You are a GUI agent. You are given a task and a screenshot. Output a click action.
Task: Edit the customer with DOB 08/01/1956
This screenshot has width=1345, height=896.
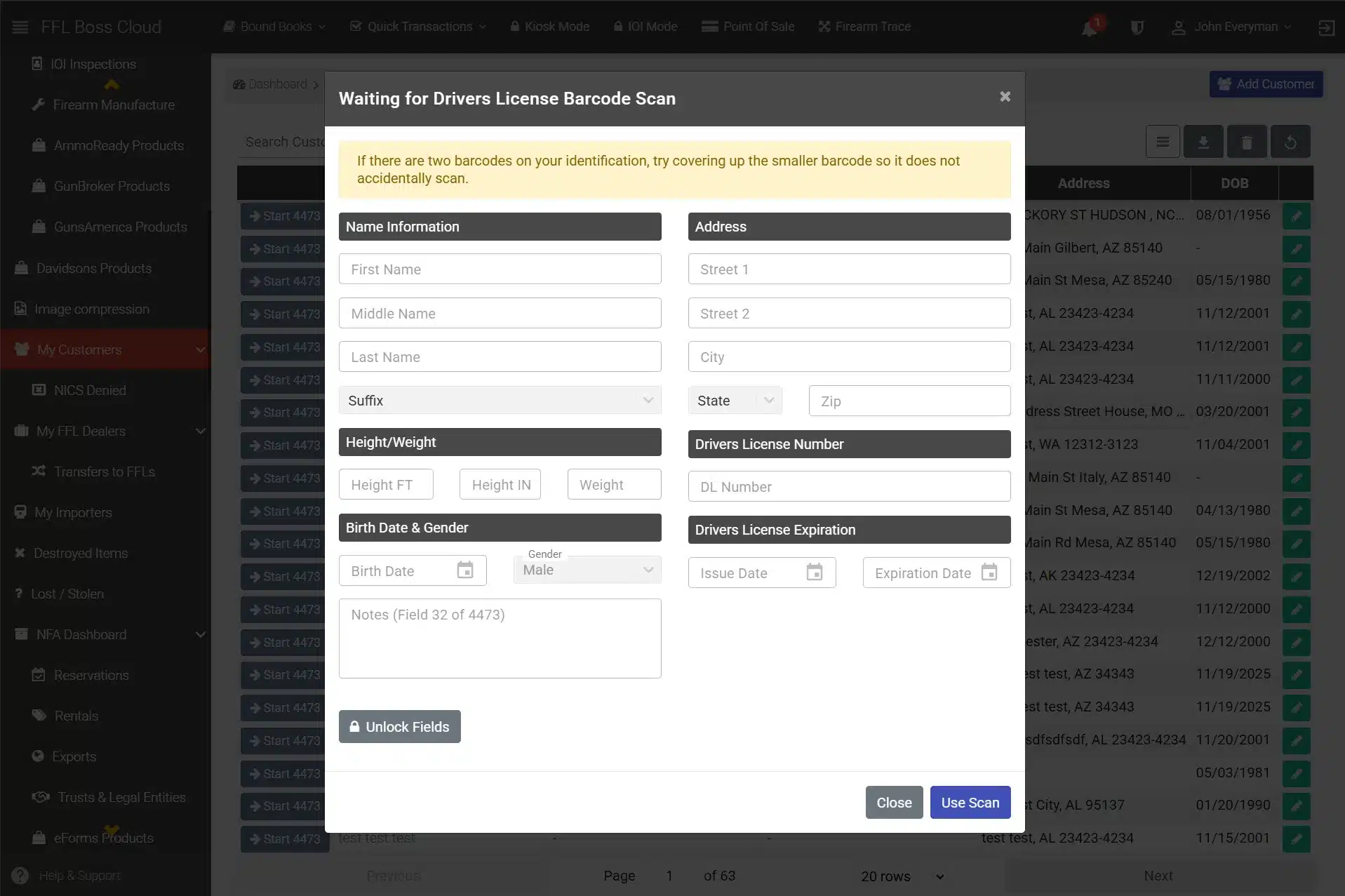(1297, 215)
